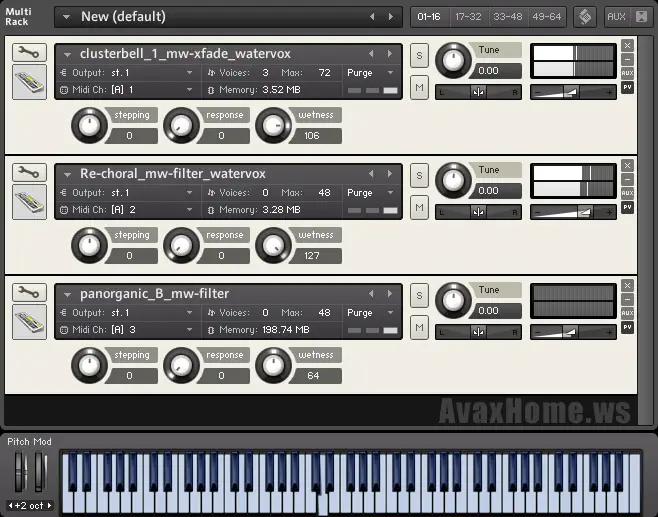Load next preset for clusterbell_1 instrument
Viewport: 658px width, 517px height.
tap(390, 54)
